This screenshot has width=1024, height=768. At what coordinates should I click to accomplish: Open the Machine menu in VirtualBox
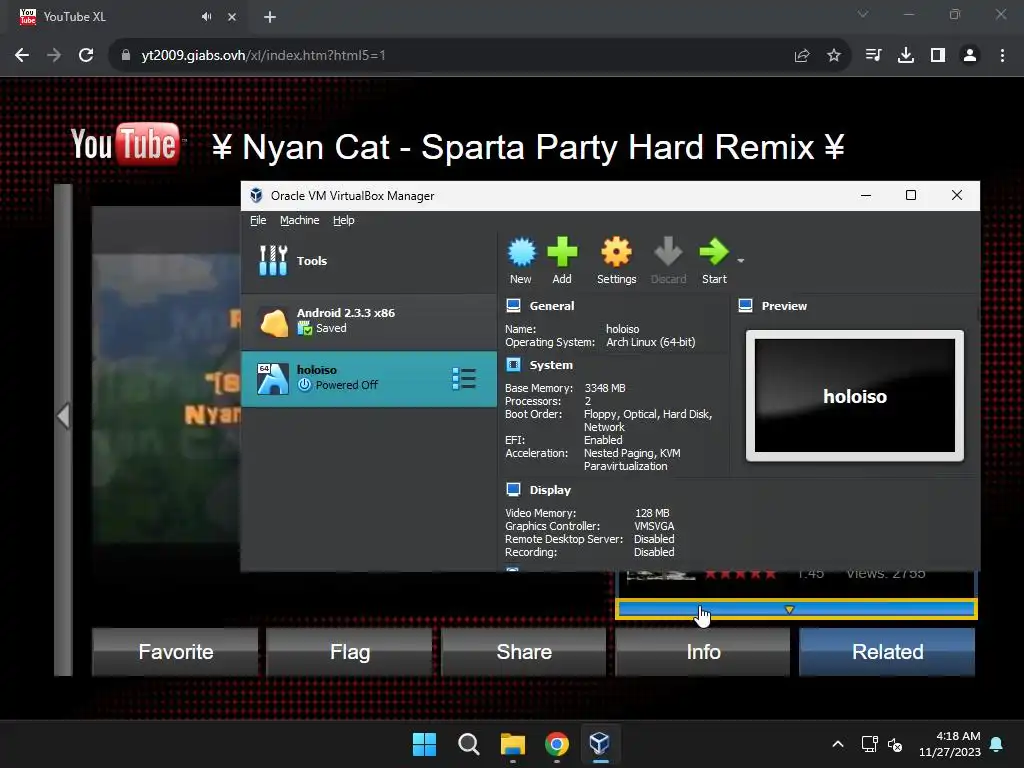[x=300, y=220]
